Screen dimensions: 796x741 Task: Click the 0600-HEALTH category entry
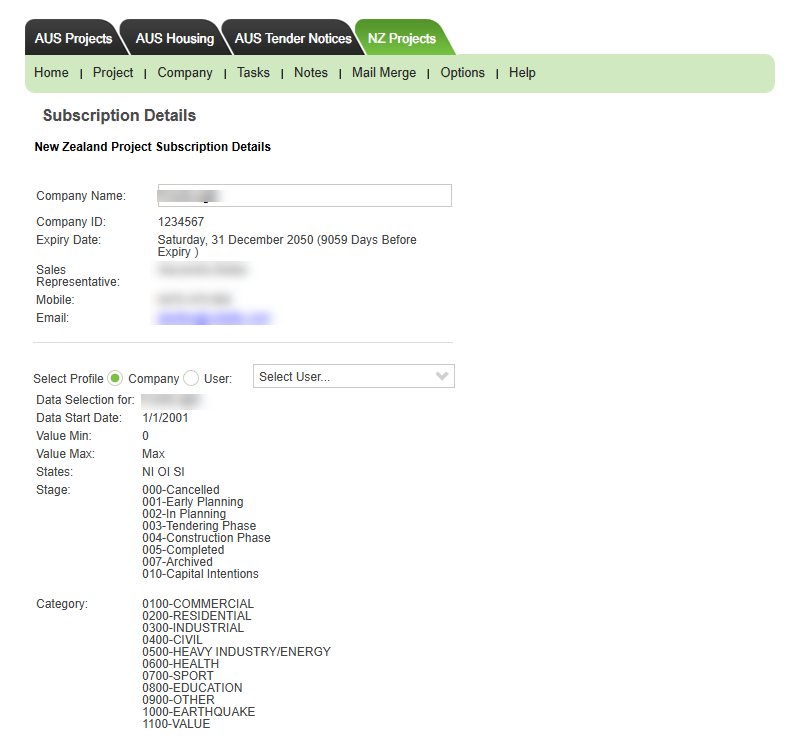180,664
